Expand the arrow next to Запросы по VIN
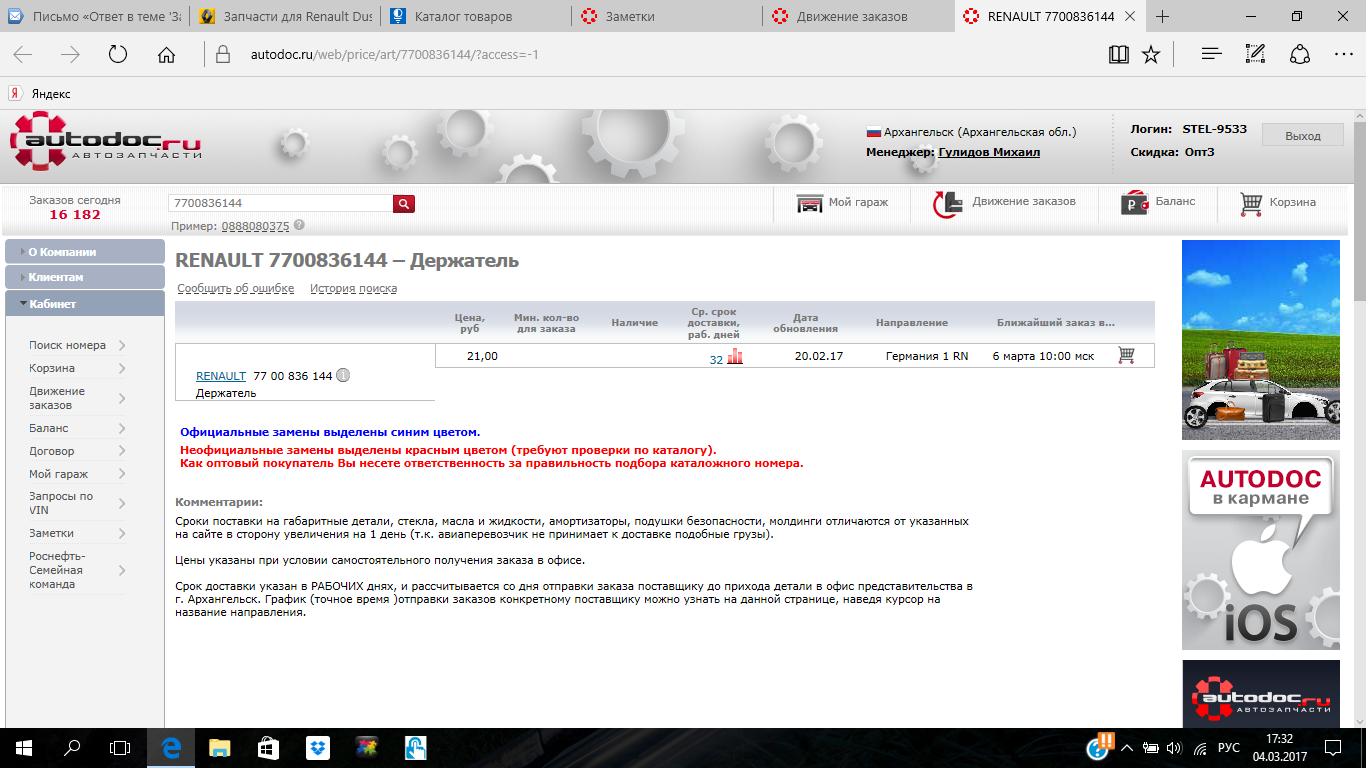Viewport: 1366px width, 768px height. point(121,503)
